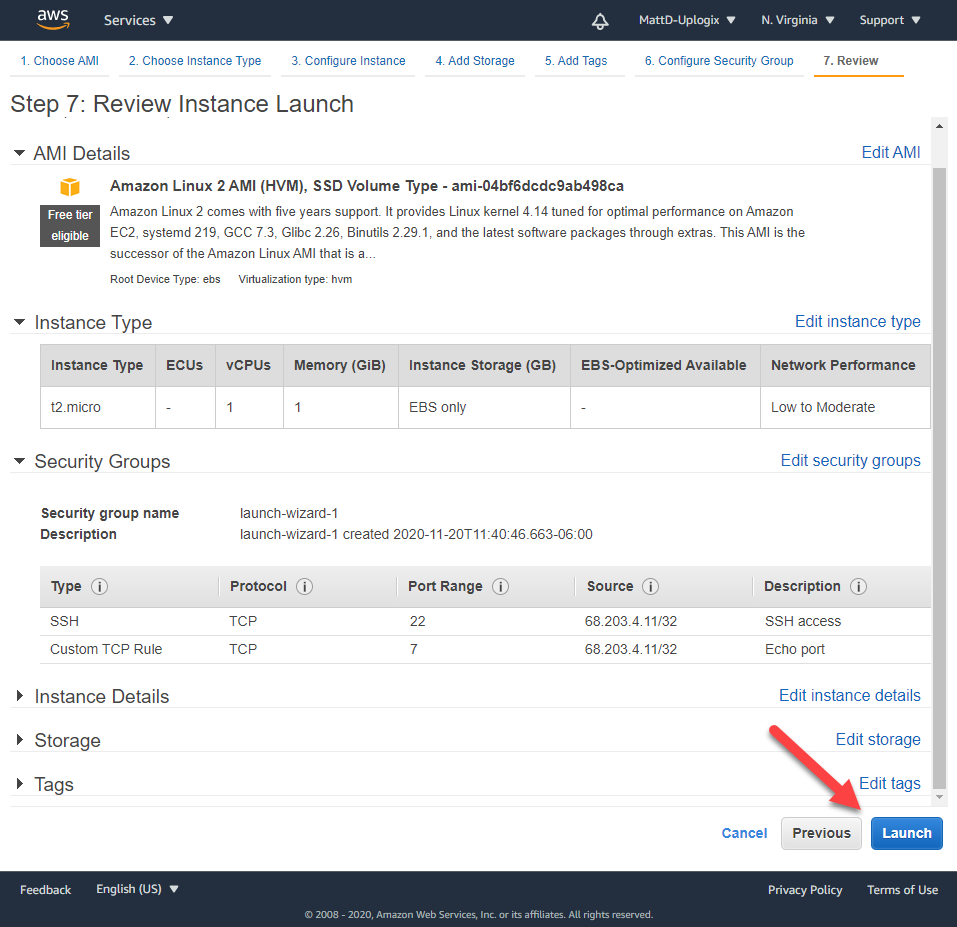
Task: Collapse the AMI Details section
Action: click(19, 154)
